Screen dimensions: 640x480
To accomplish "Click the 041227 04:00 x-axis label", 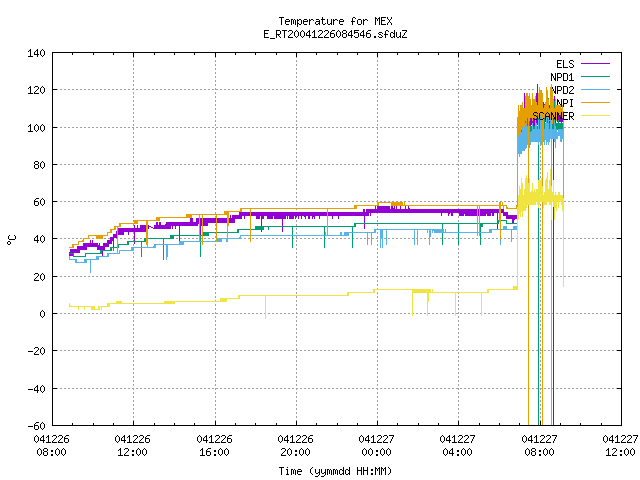I will pos(457,446).
